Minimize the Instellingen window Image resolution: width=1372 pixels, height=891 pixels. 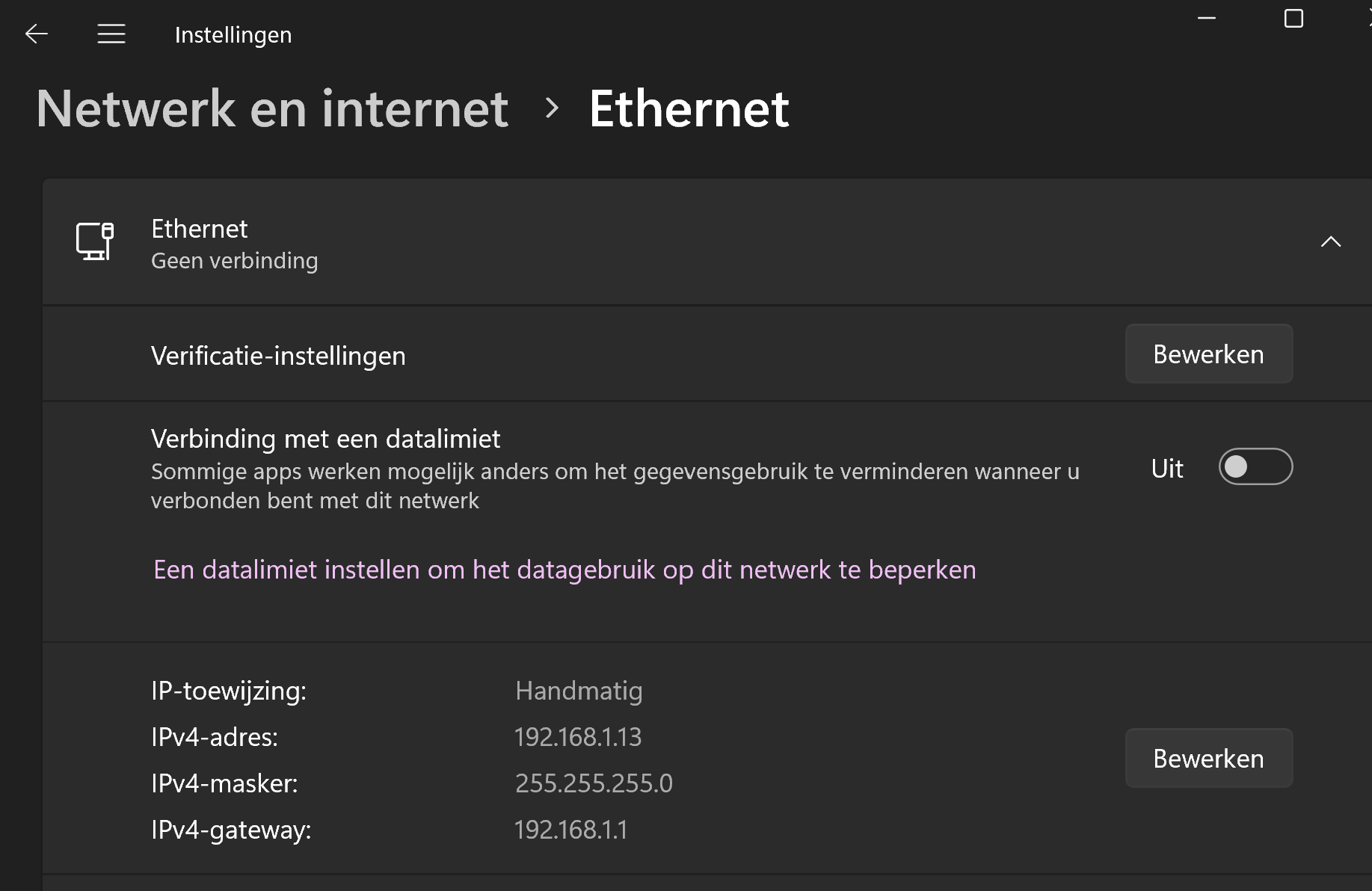[1207, 18]
